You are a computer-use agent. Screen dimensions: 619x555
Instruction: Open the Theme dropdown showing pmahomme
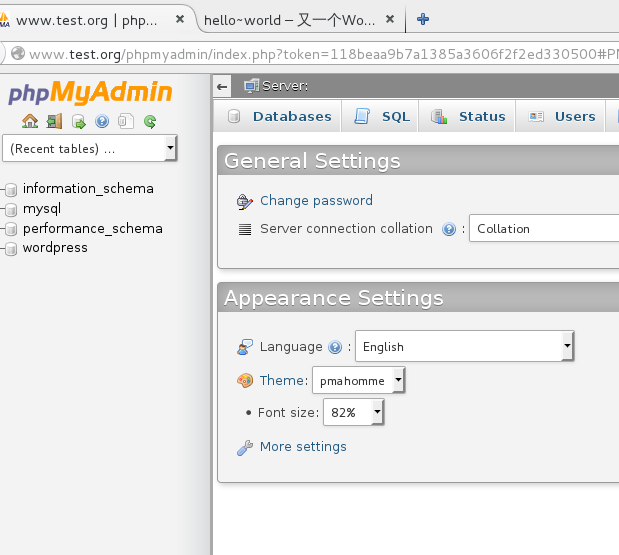coord(358,380)
